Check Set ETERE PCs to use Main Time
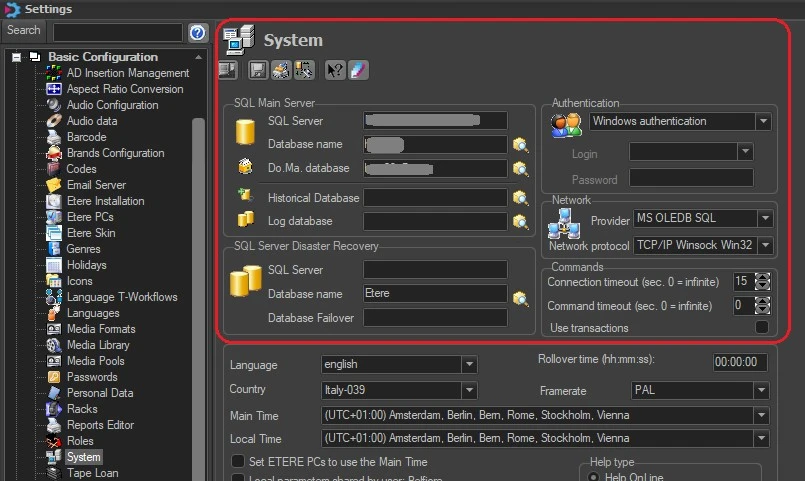Viewport: 805px width, 481px height. [238, 461]
